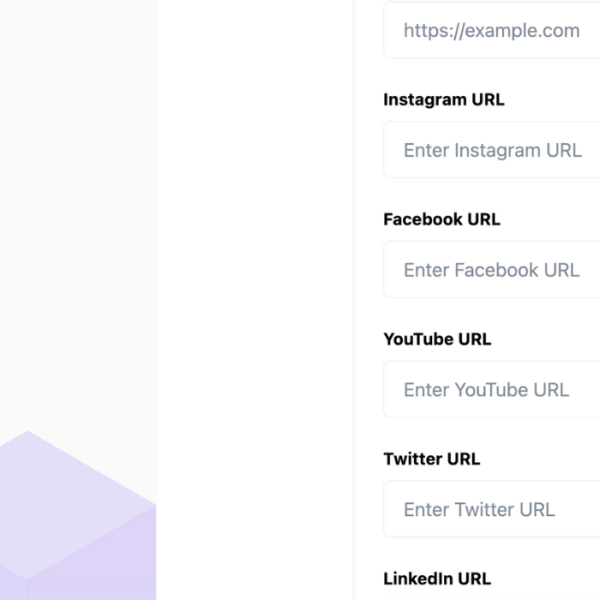
Task: Click the "Enter YouTube URL" placeholder text
Action: tap(486, 390)
